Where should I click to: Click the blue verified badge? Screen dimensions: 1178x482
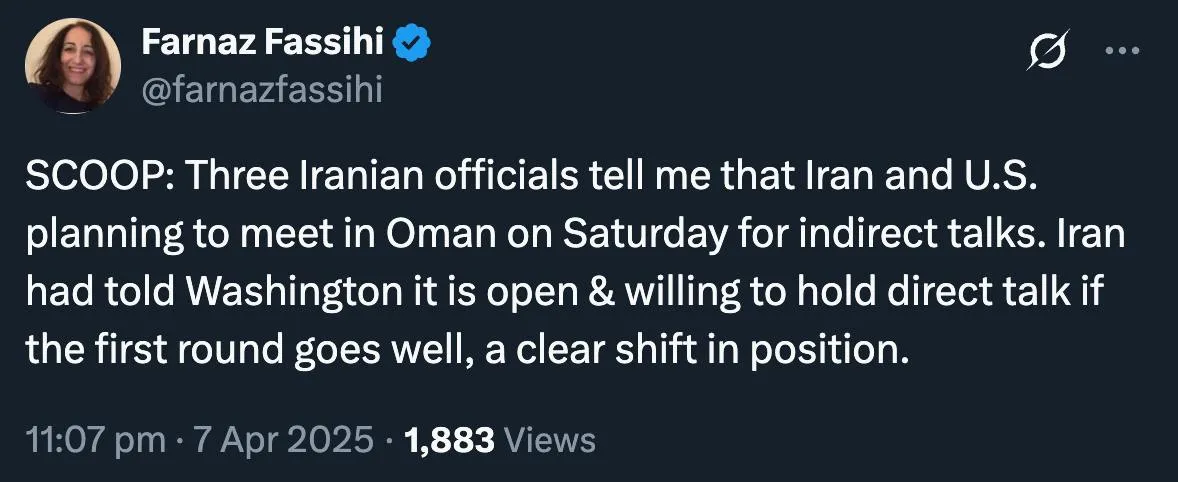[412, 42]
